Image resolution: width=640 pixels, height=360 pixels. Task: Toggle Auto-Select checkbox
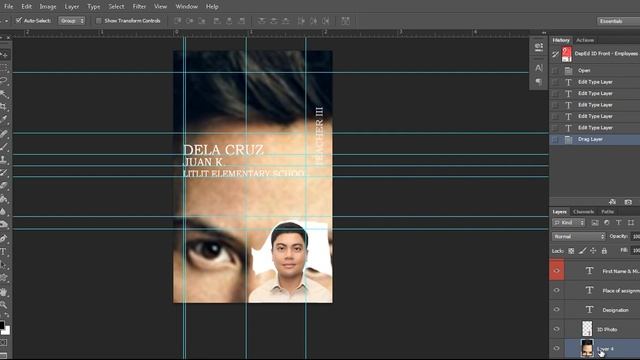[19, 20]
